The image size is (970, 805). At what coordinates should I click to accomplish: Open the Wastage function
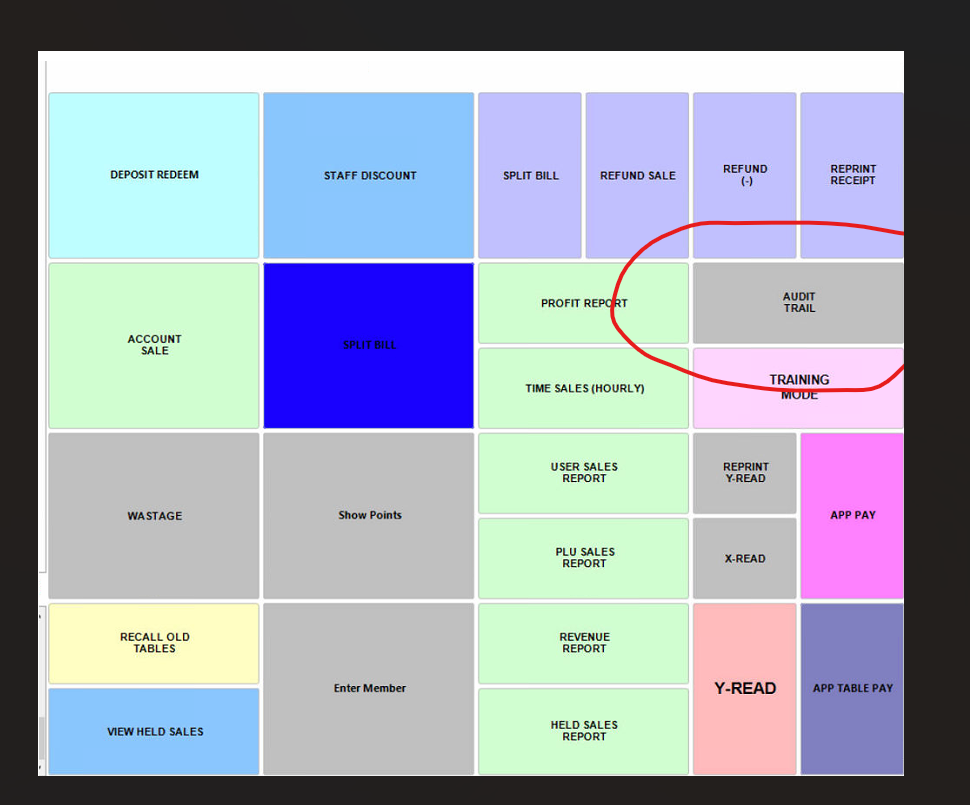point(154,515)
